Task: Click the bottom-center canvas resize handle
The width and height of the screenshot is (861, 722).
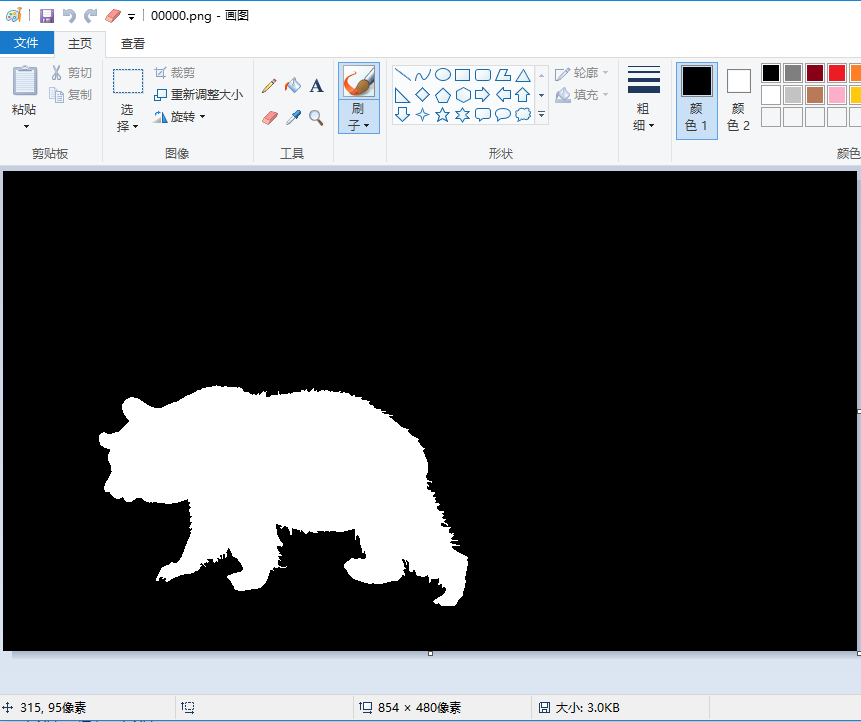Action: (430, 653)
